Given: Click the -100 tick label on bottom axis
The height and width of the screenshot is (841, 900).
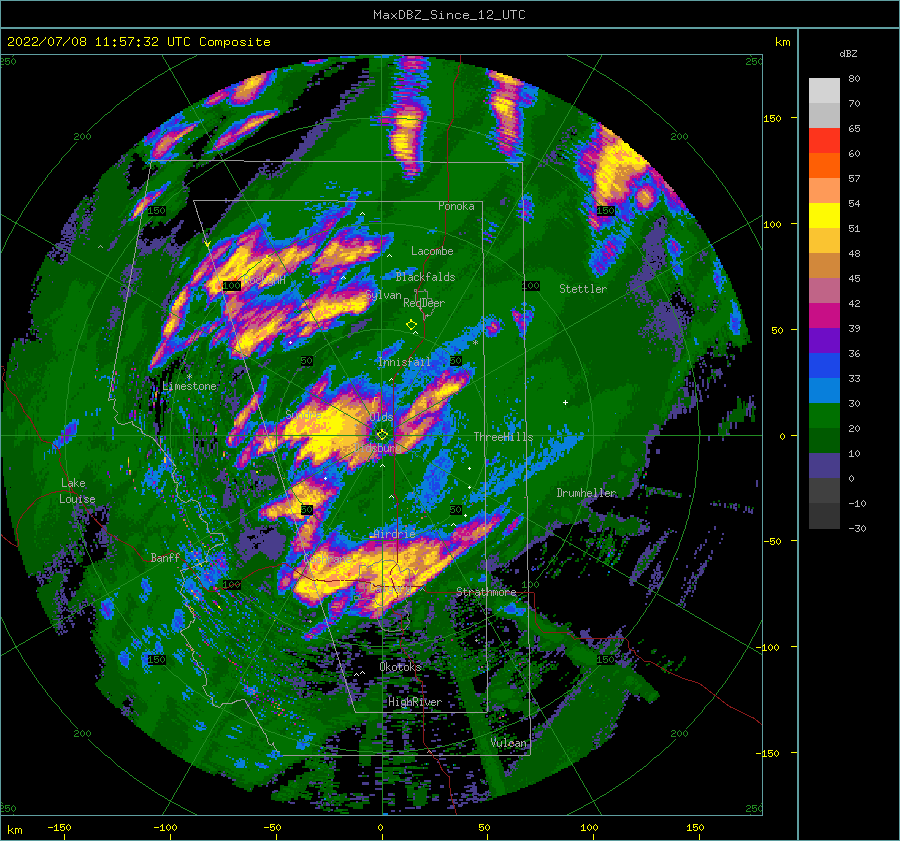Looking at the screenshot, I should click(x=165, y=827).
